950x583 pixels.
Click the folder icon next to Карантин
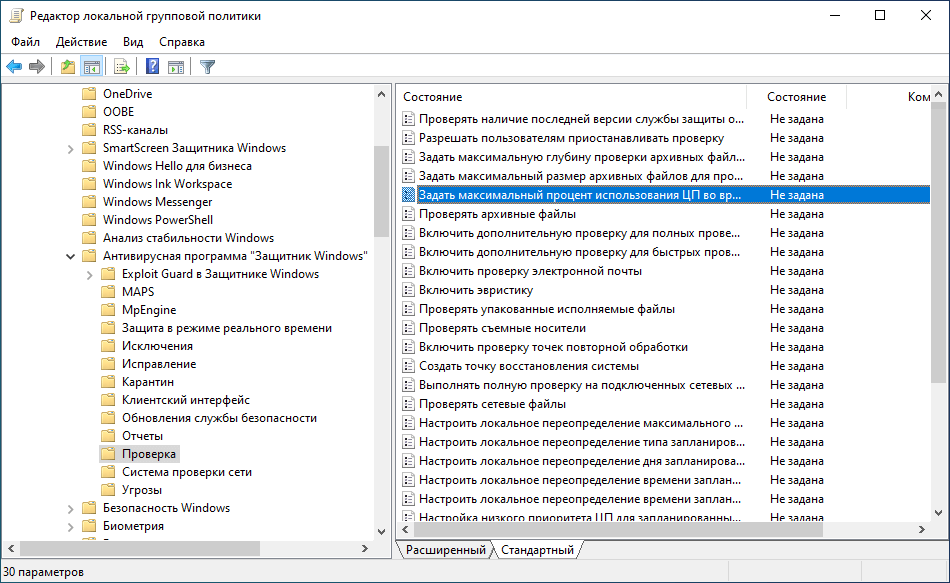pos(108,382)
